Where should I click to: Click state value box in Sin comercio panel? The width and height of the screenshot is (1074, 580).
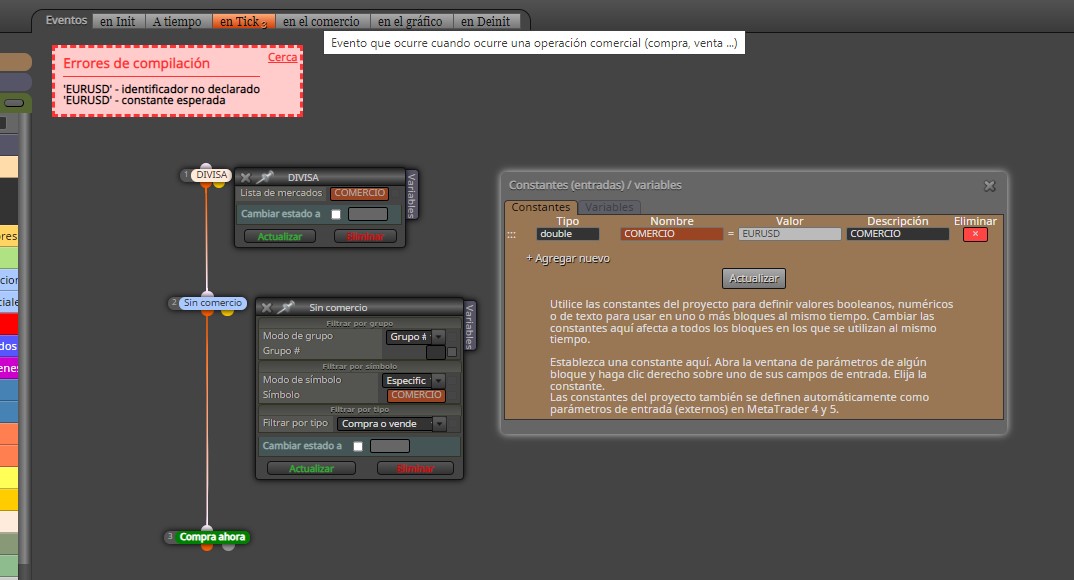pyautogui.click(x=390, y=446)
